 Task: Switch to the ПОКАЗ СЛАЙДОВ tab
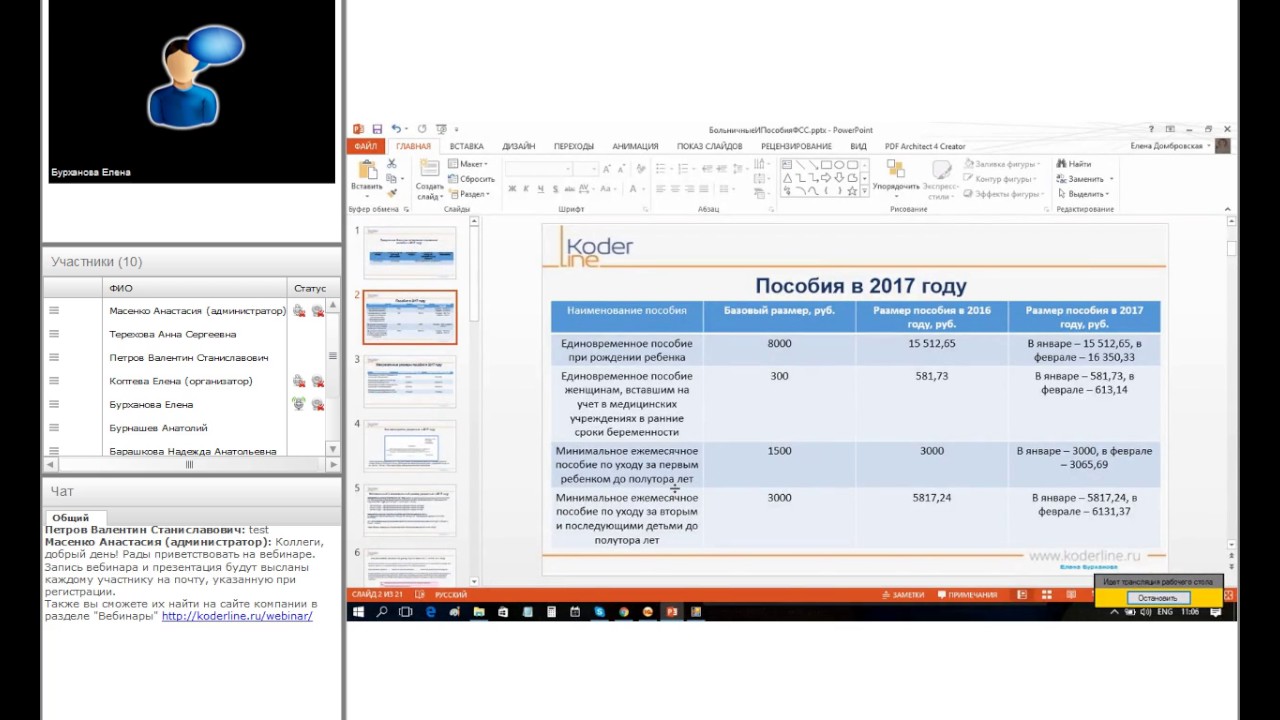(x=710, y=146)
